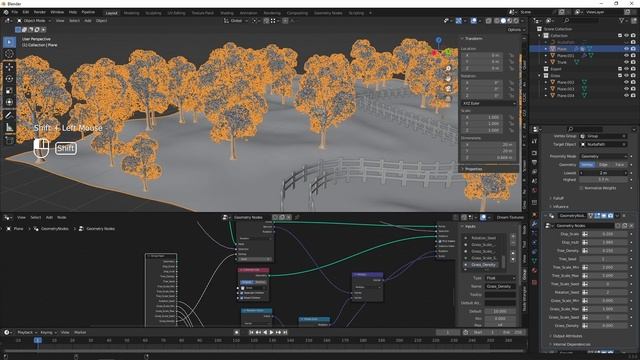This screenshot has height=360, width=640.
Task: Select the Add Cube tool
Action: tap(9, 141)
